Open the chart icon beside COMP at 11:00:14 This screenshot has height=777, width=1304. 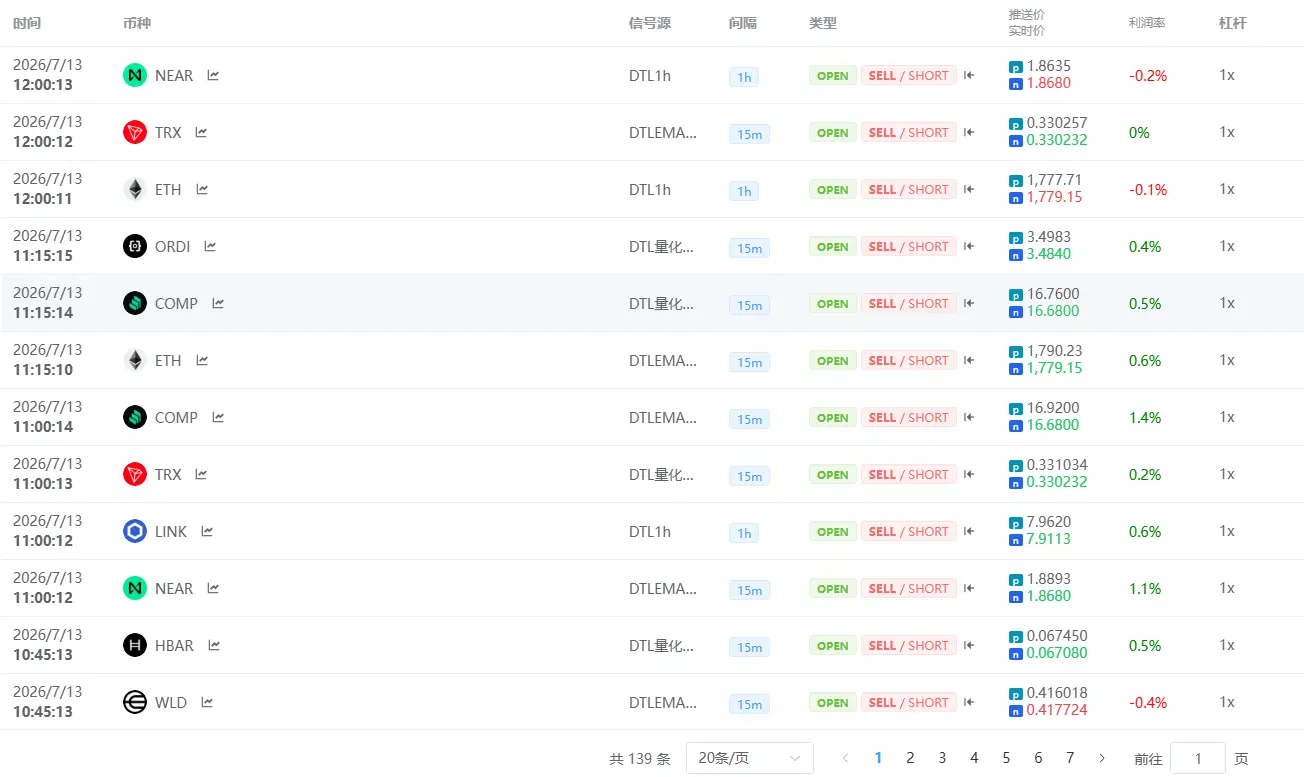[x=218, y=417]
